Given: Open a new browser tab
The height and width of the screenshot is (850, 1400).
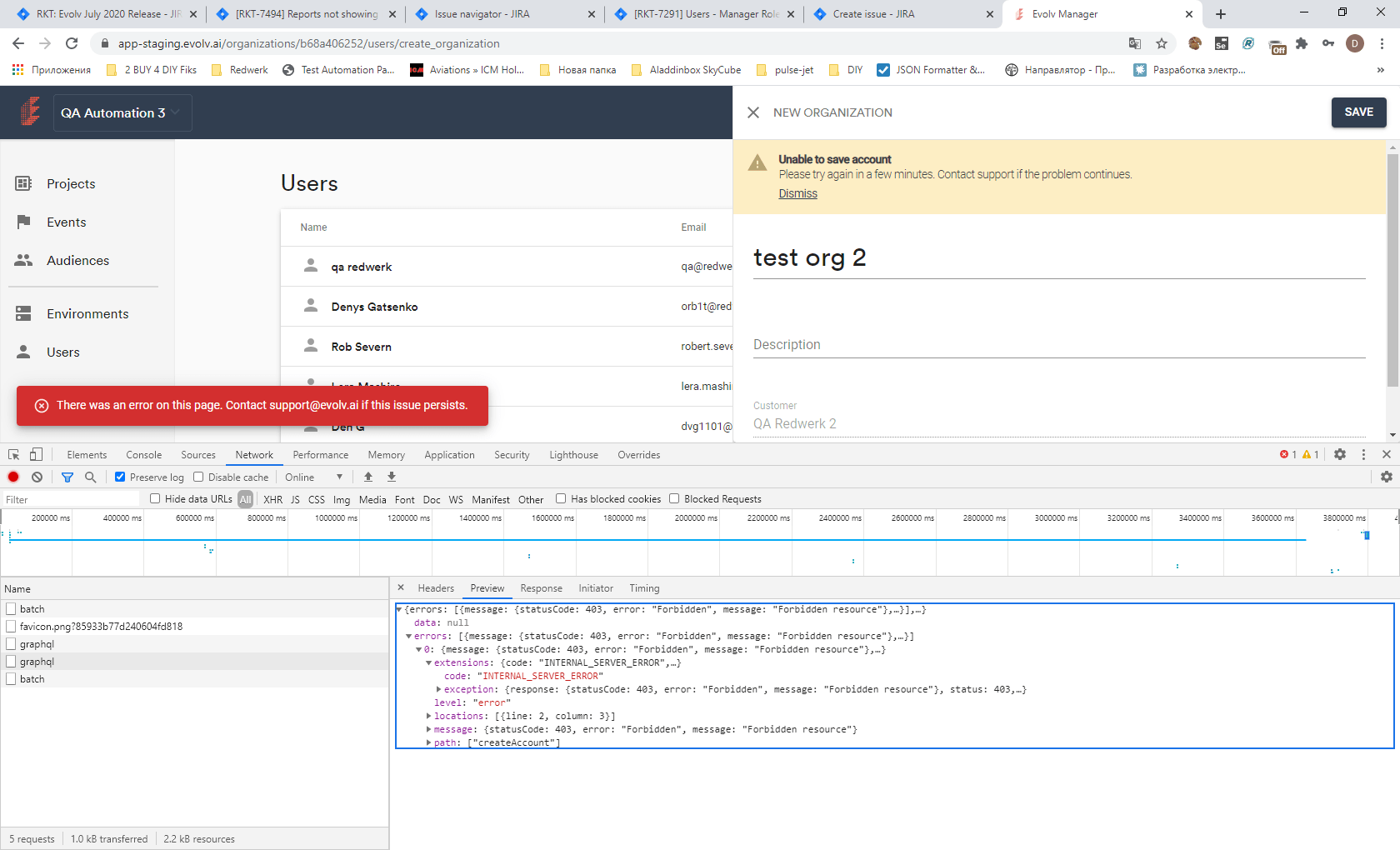Looking at the screenshot, I should point(1221,14).
